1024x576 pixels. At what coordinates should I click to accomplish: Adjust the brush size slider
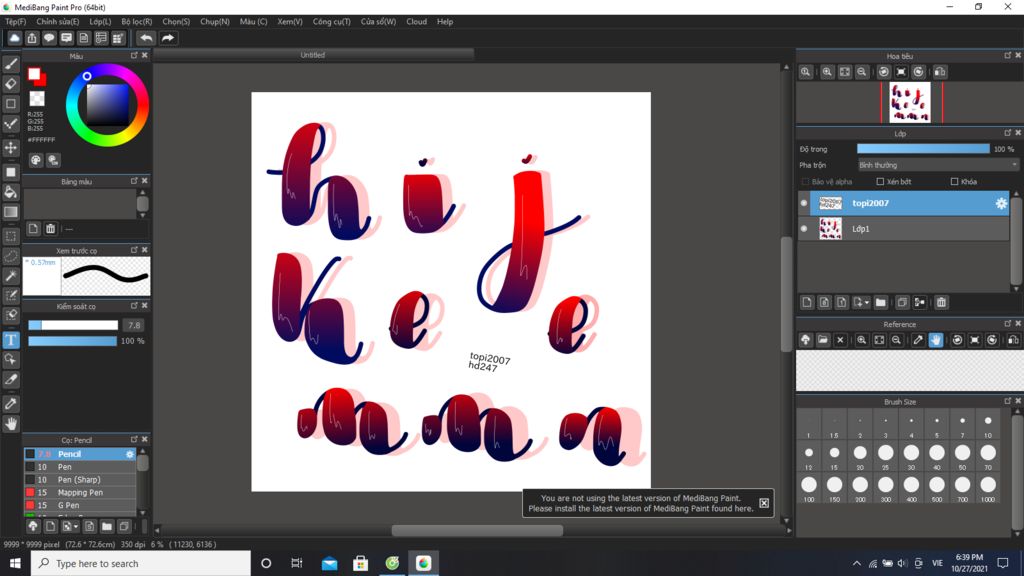(x=73, y=325)
